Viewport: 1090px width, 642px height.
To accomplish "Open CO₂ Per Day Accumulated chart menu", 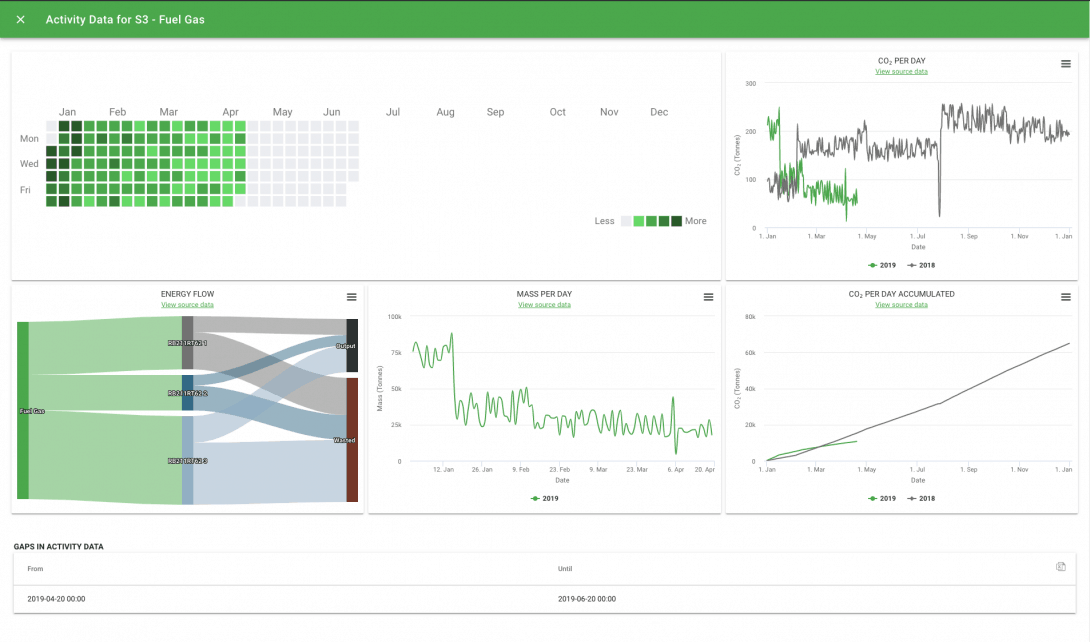I will point(1066,297).
